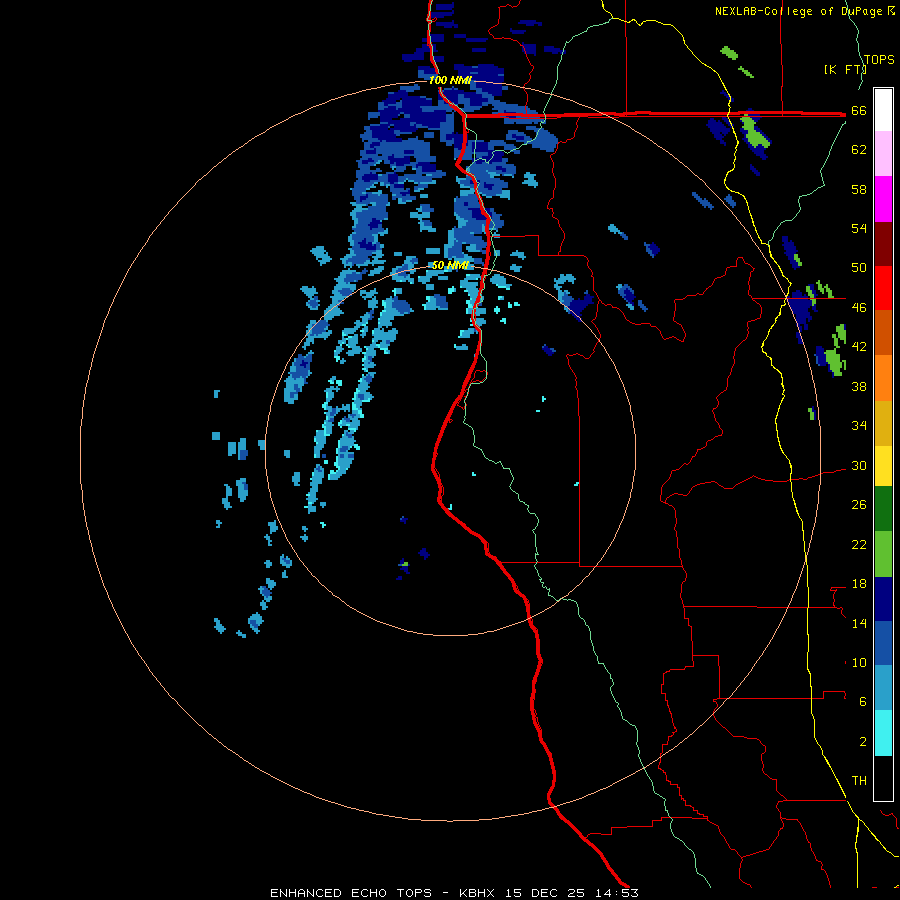The height and width of the screenshot is (900, 900).
Task: Click the '2' legend number
Action: tap(863, 742)
